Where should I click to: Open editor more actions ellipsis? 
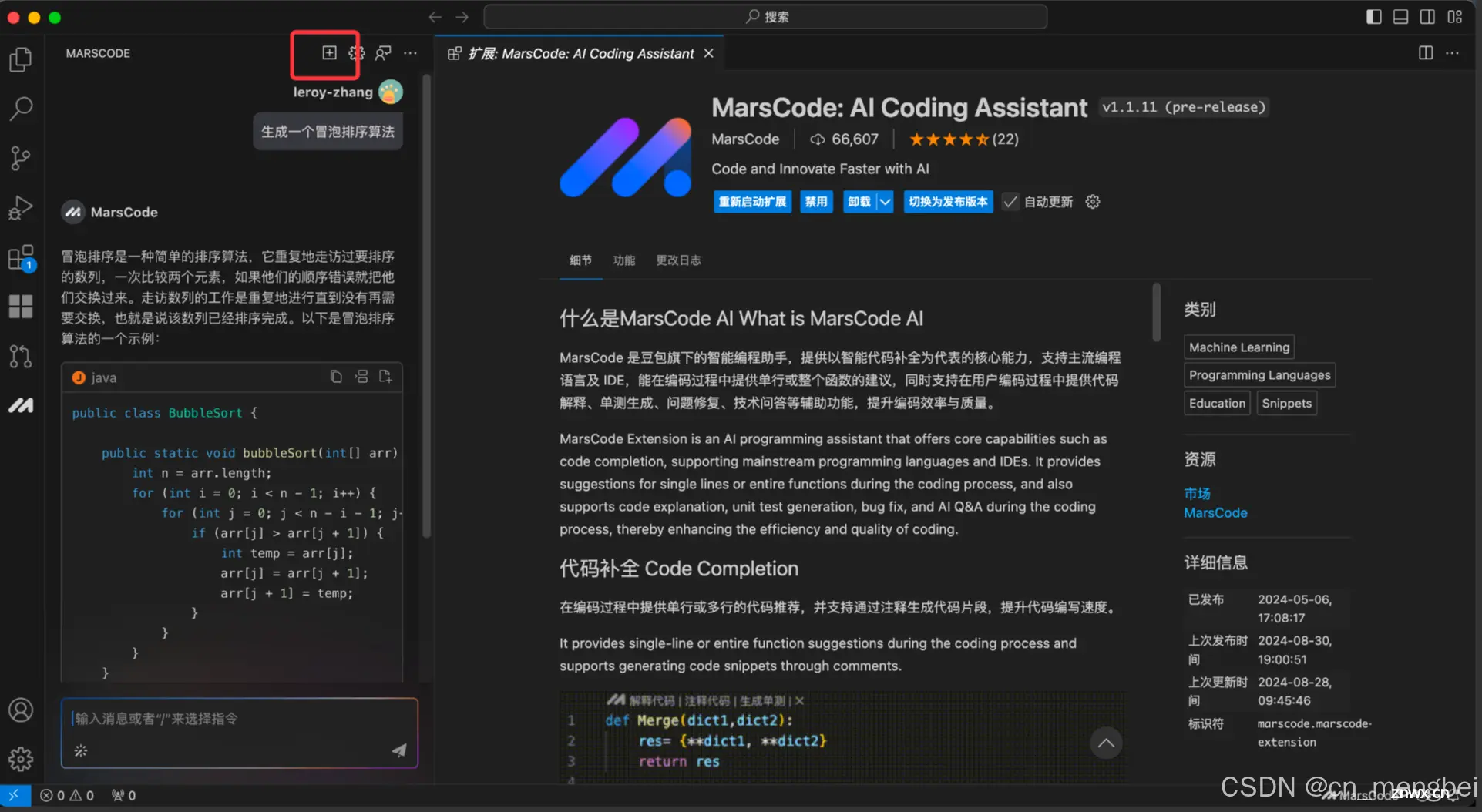(x=1452, y=52)
